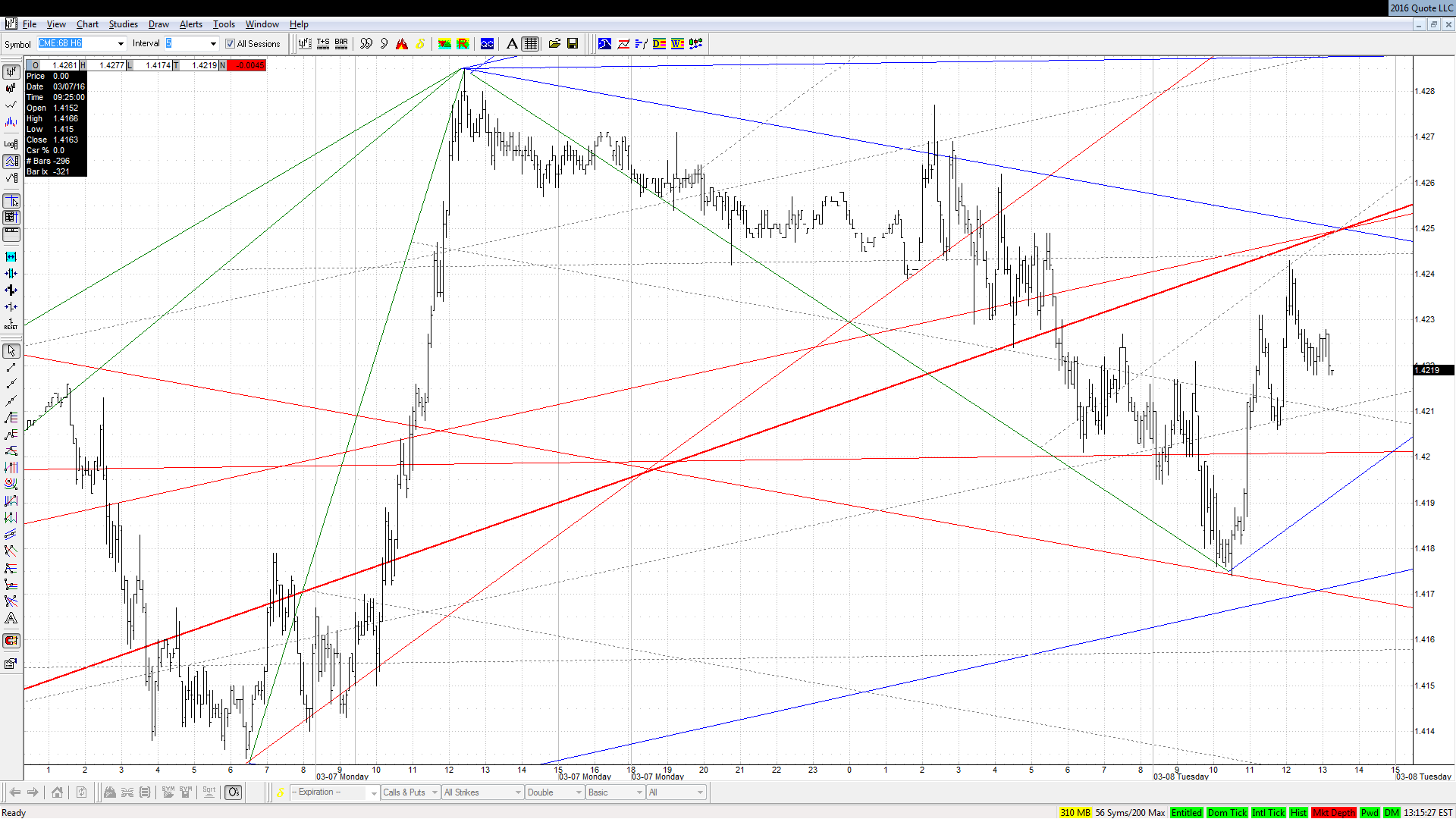
Task: Toggle the grid lines button
Action: [531, 44]
